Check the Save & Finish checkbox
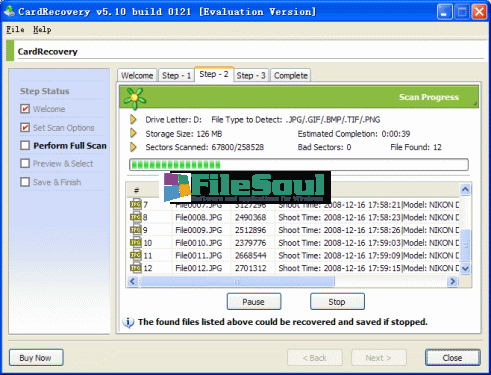 click(x=25, y=182)
